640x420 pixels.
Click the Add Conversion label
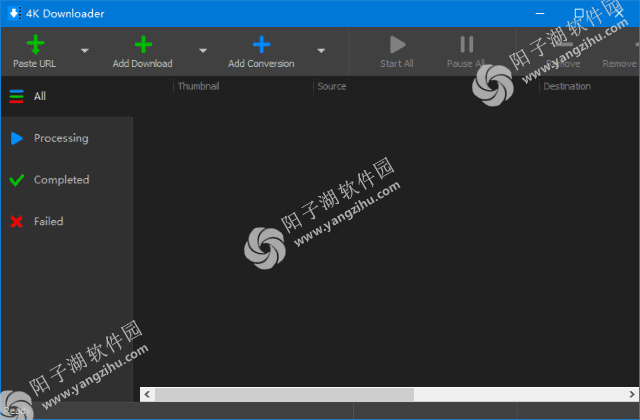pos(261,64)
